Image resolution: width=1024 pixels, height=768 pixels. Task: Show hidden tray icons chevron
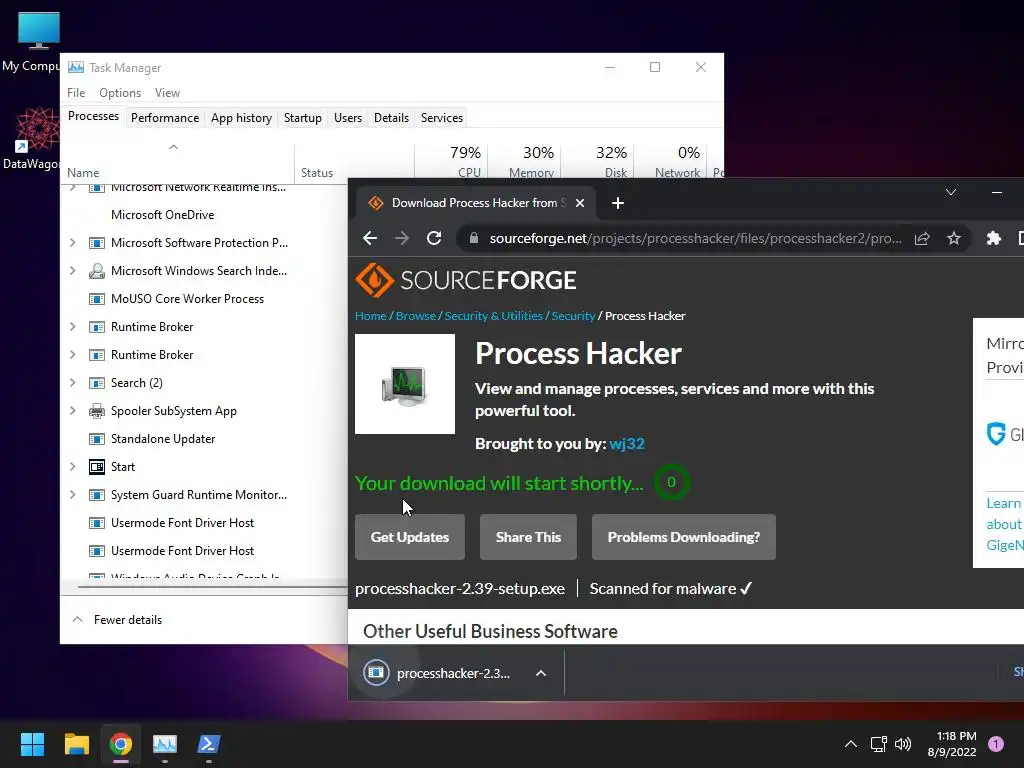[x=851, y=744]
